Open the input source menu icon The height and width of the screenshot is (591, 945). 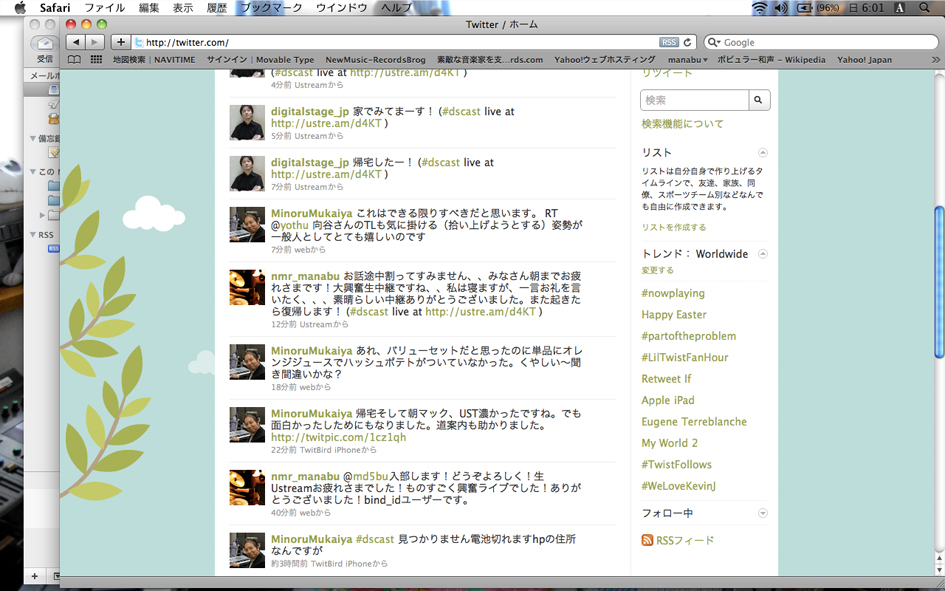(x=900, y=8)
